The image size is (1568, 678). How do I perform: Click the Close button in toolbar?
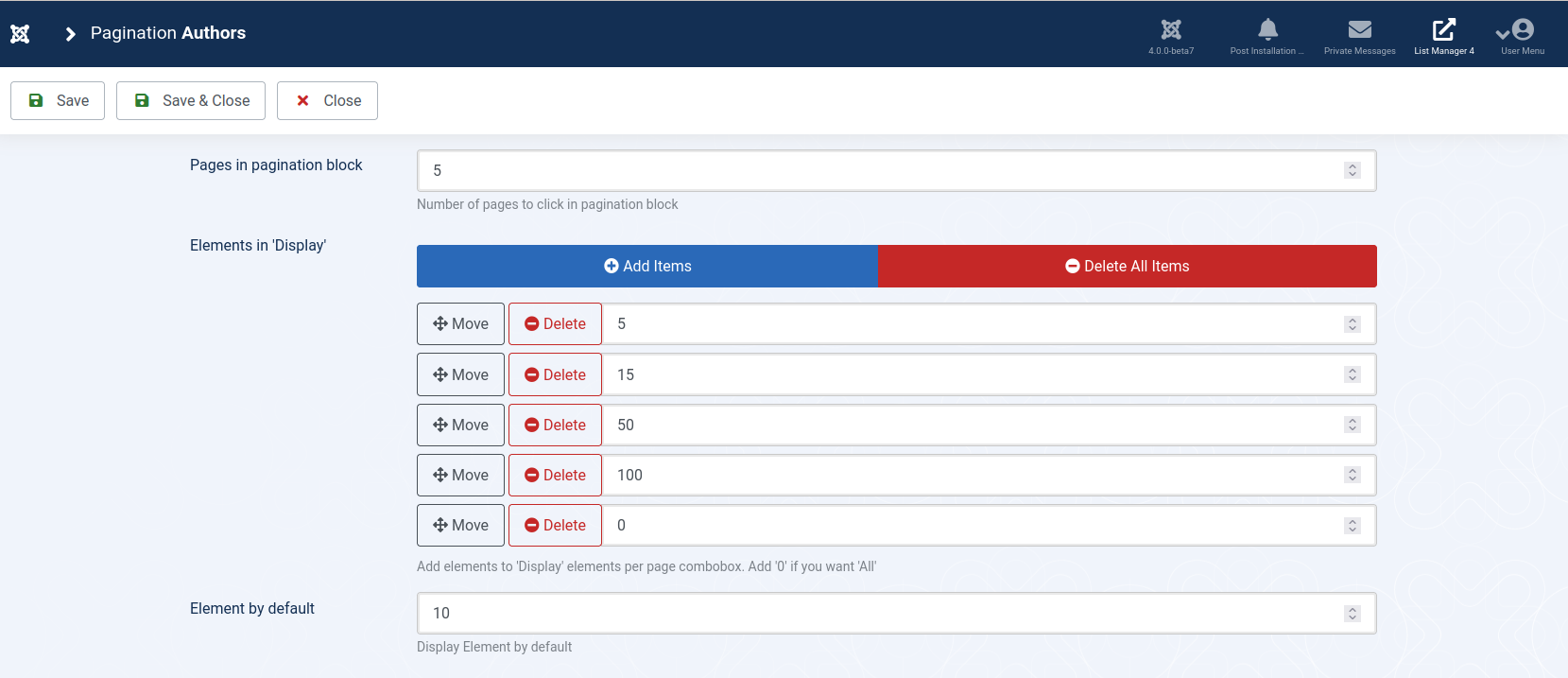(x=327, y=100)
